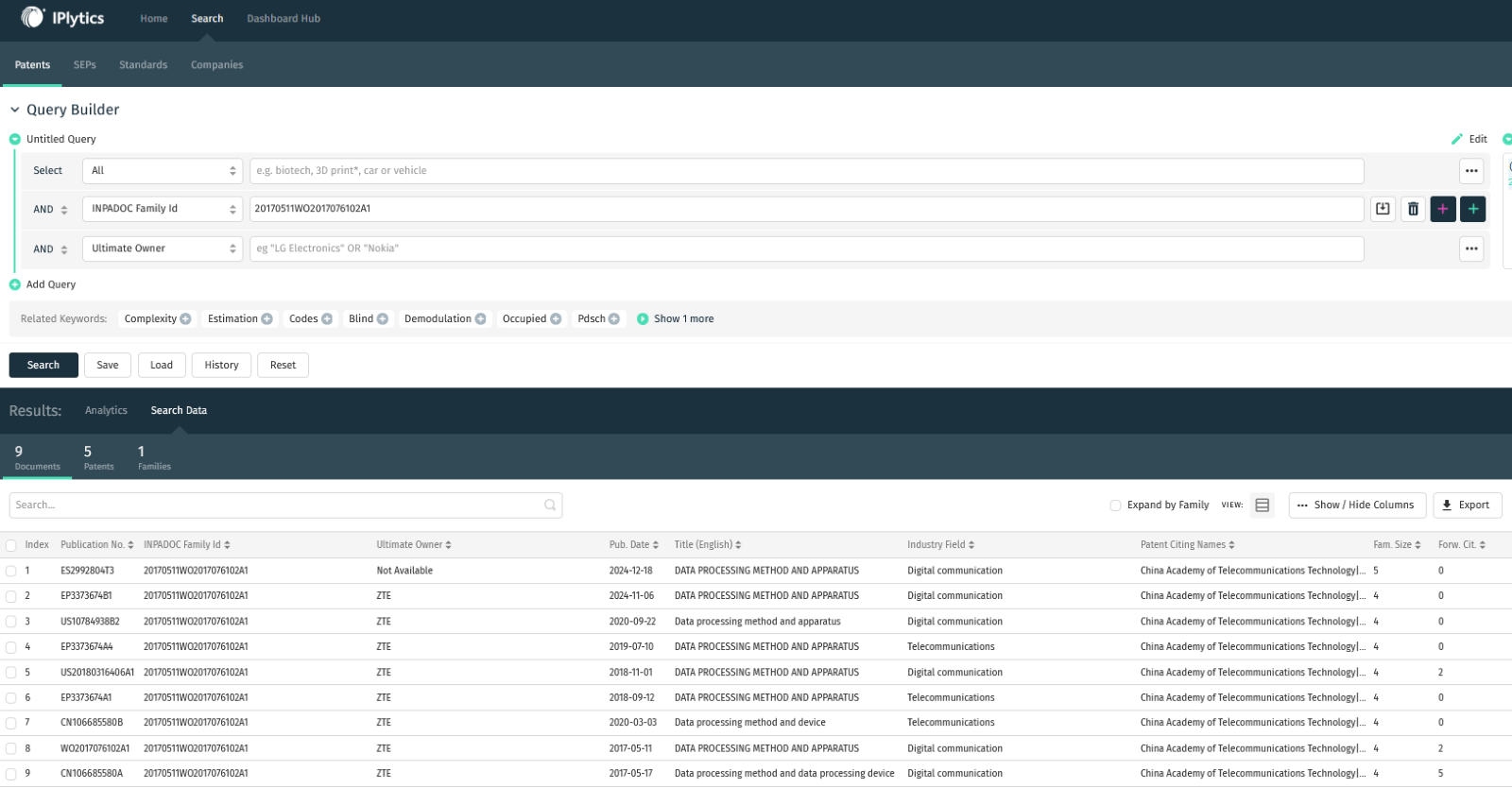This screenshot has height=788, width=1512.
Task: Add the Pdsch keyword plus icon
Action: pyautogui.click(x=614, y=319)
